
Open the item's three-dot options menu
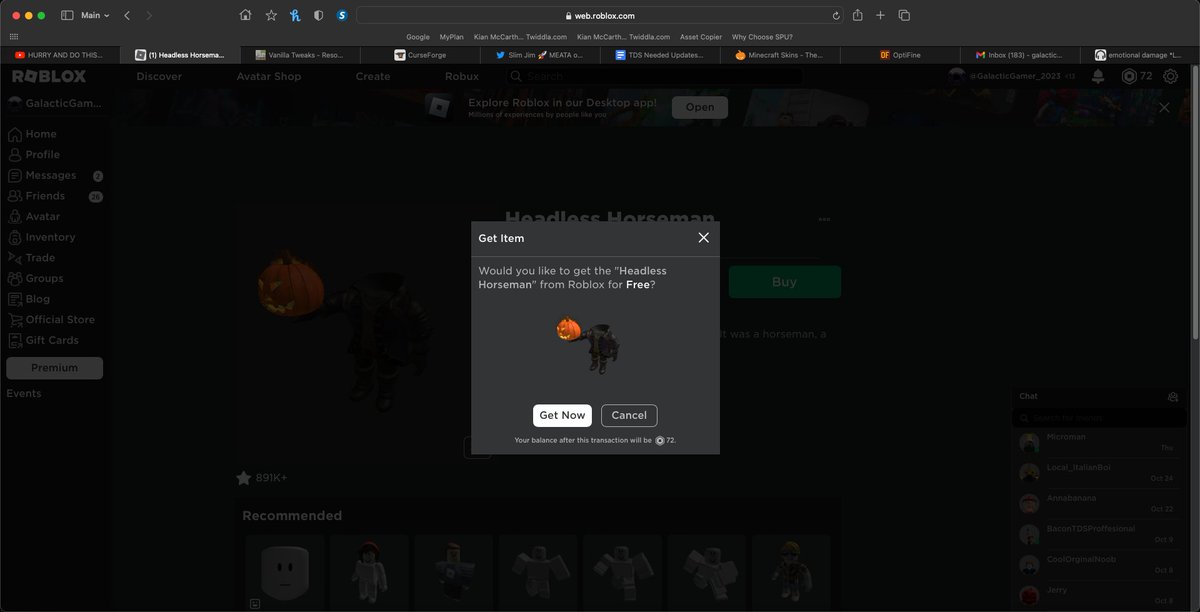(824, 219)
